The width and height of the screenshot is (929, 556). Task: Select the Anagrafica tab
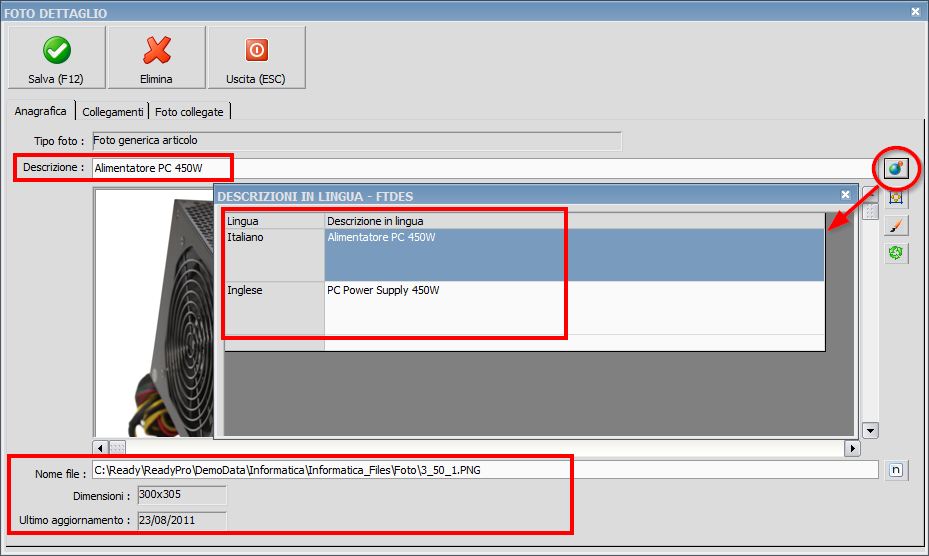[41, 111]
